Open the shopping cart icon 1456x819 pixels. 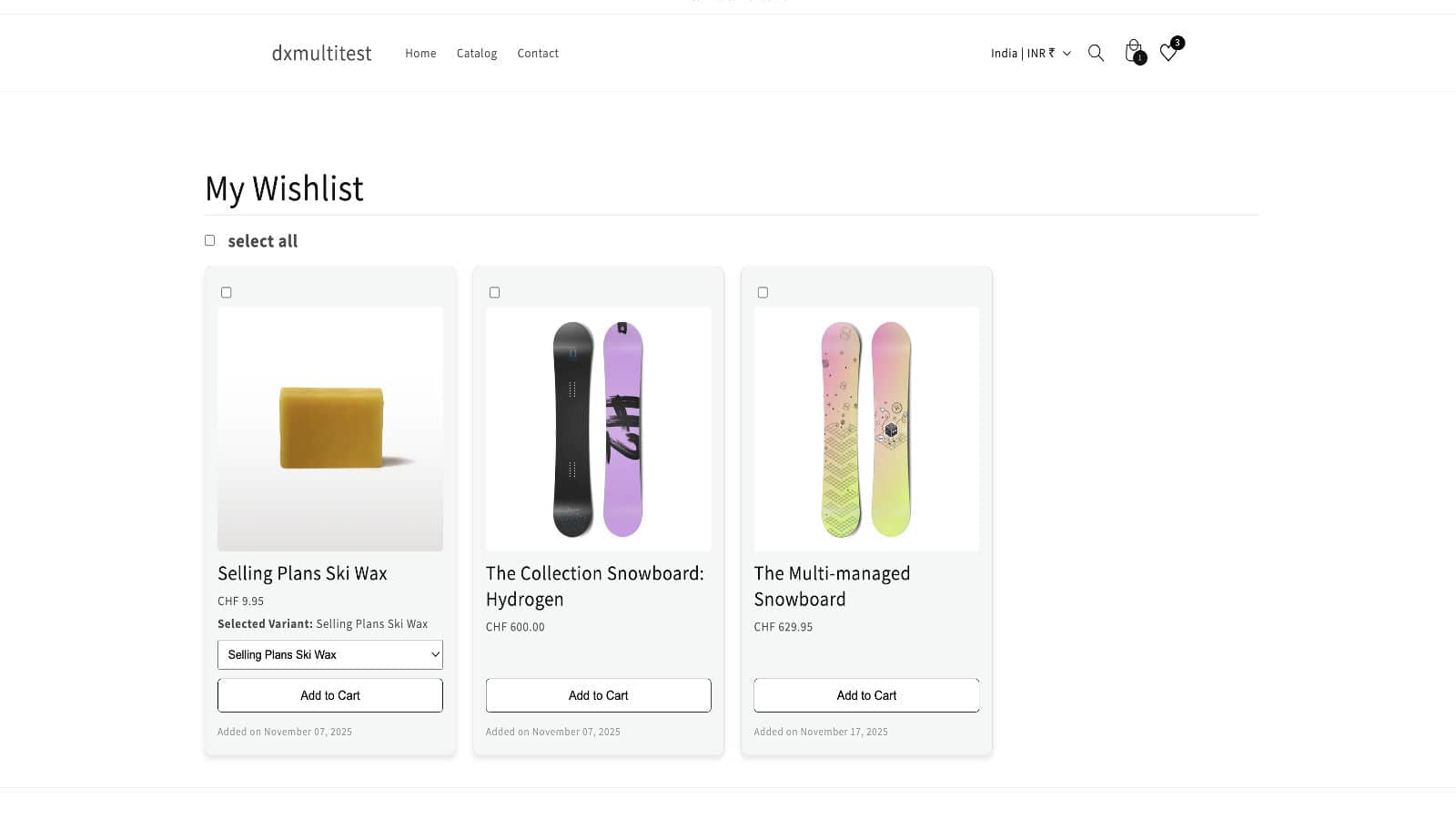[x=1132, y=52]
